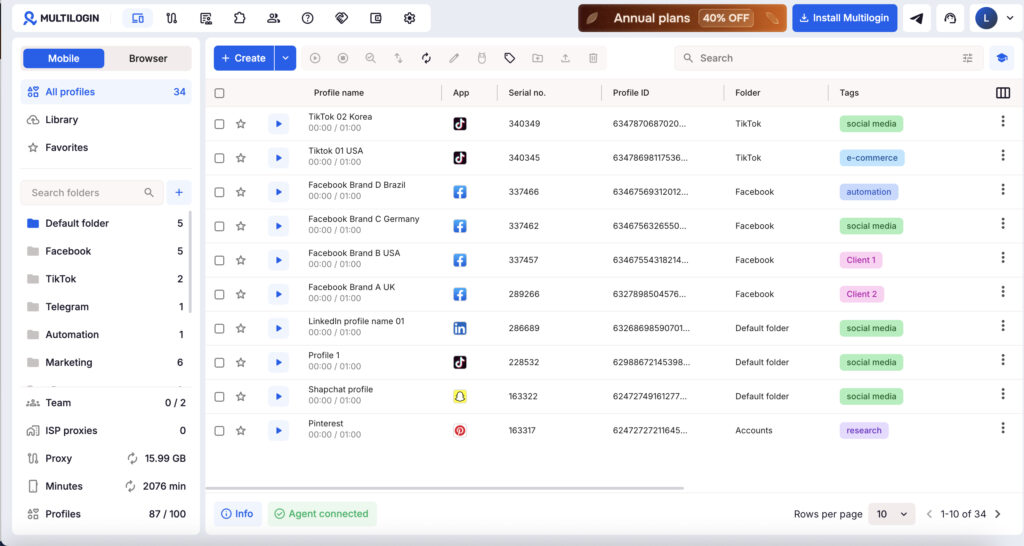Open the Default folder

[x=104, y=223]
